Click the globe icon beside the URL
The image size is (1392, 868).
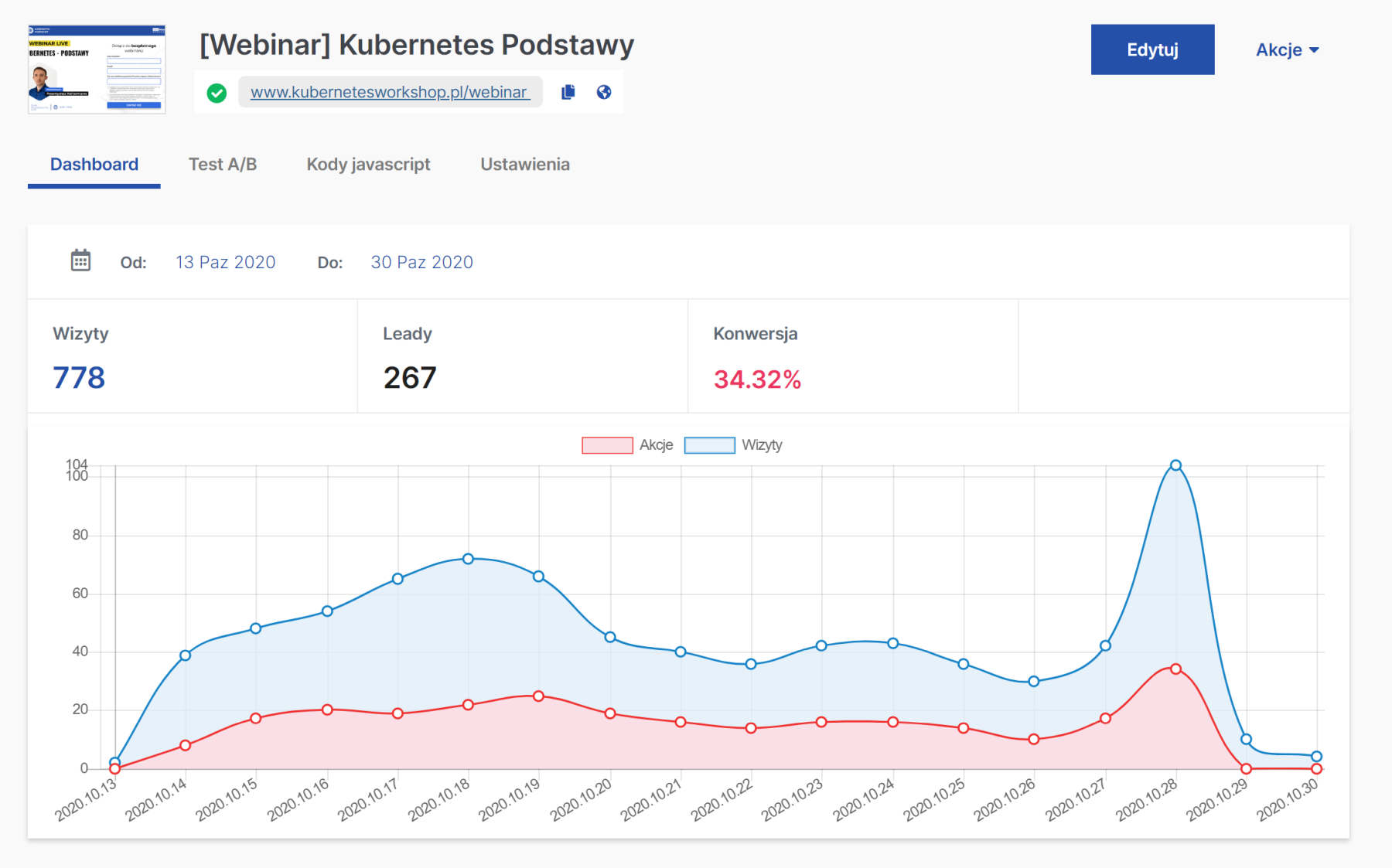point(604,92)
